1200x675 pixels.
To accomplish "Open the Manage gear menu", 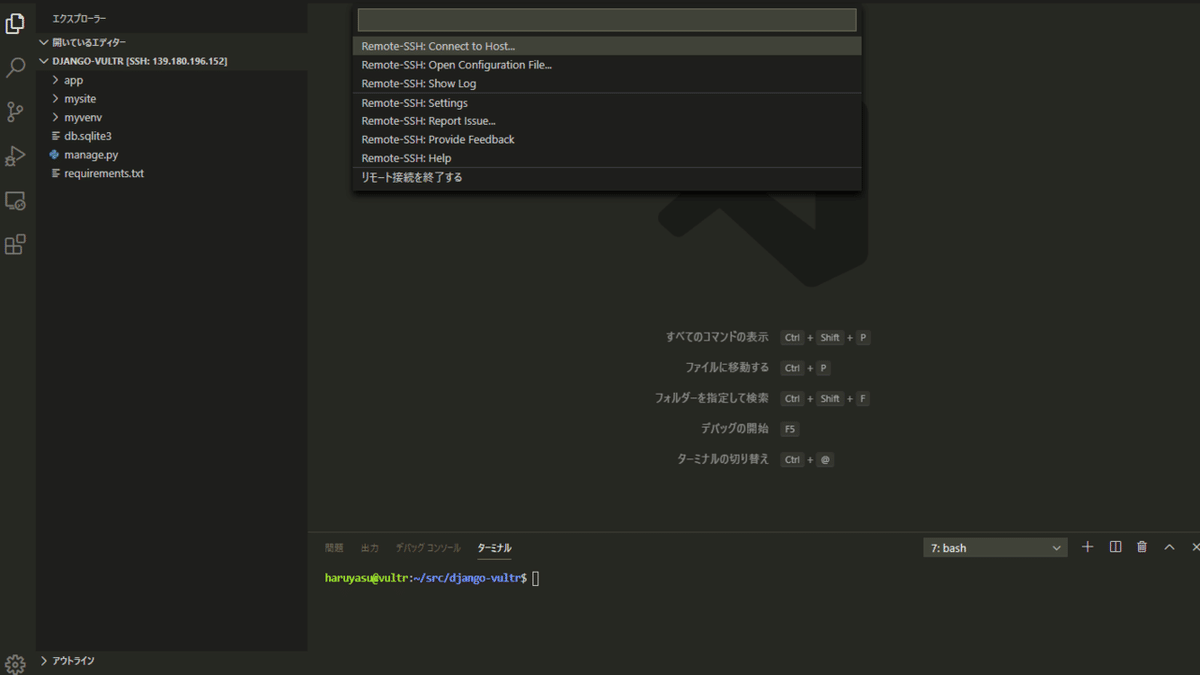I will (15, 664).
